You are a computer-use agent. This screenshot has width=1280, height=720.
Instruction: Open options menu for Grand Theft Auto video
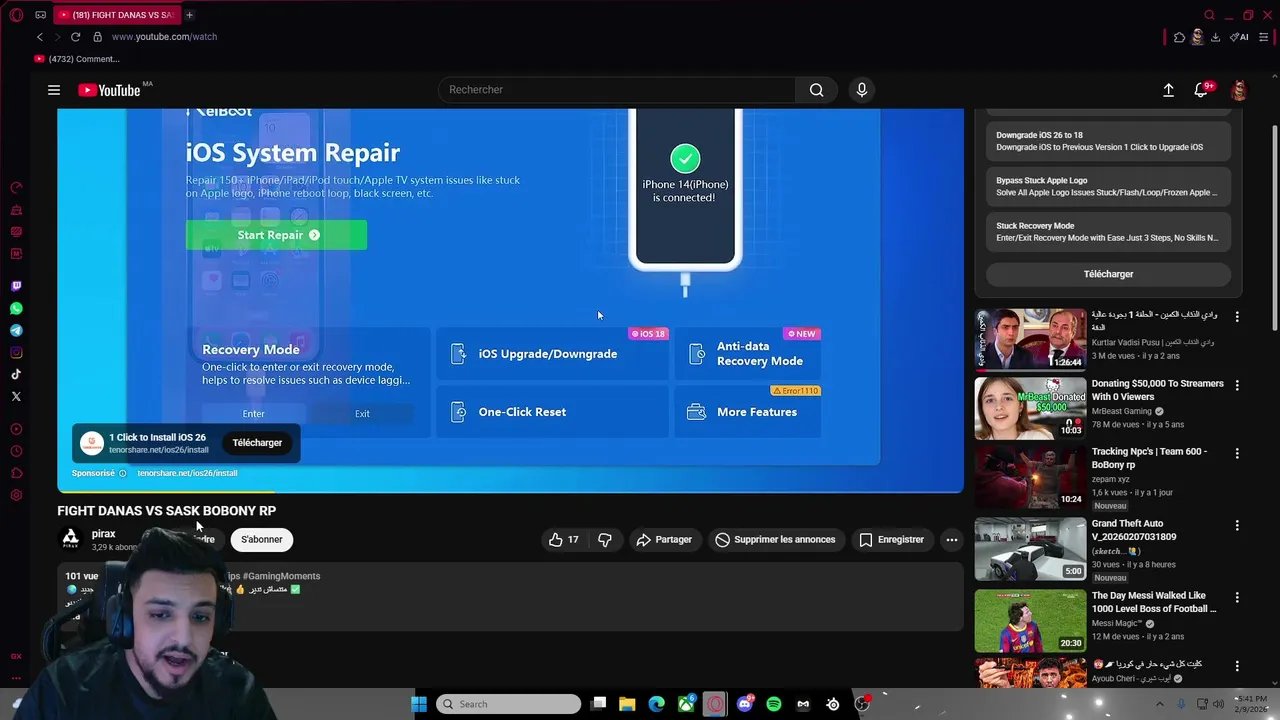1237,525
